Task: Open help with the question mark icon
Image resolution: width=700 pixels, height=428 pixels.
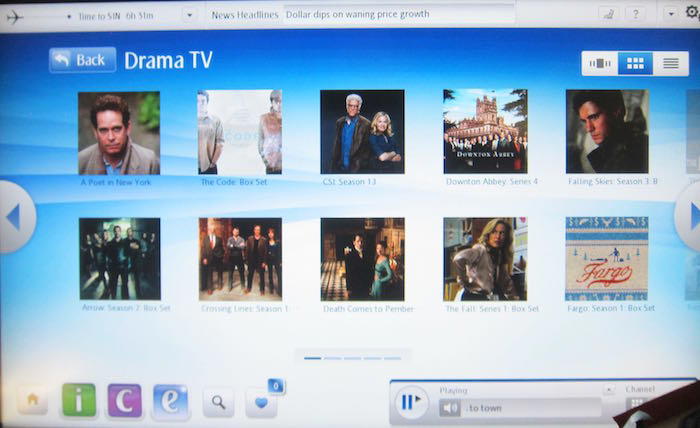Action: coord(636,14)
